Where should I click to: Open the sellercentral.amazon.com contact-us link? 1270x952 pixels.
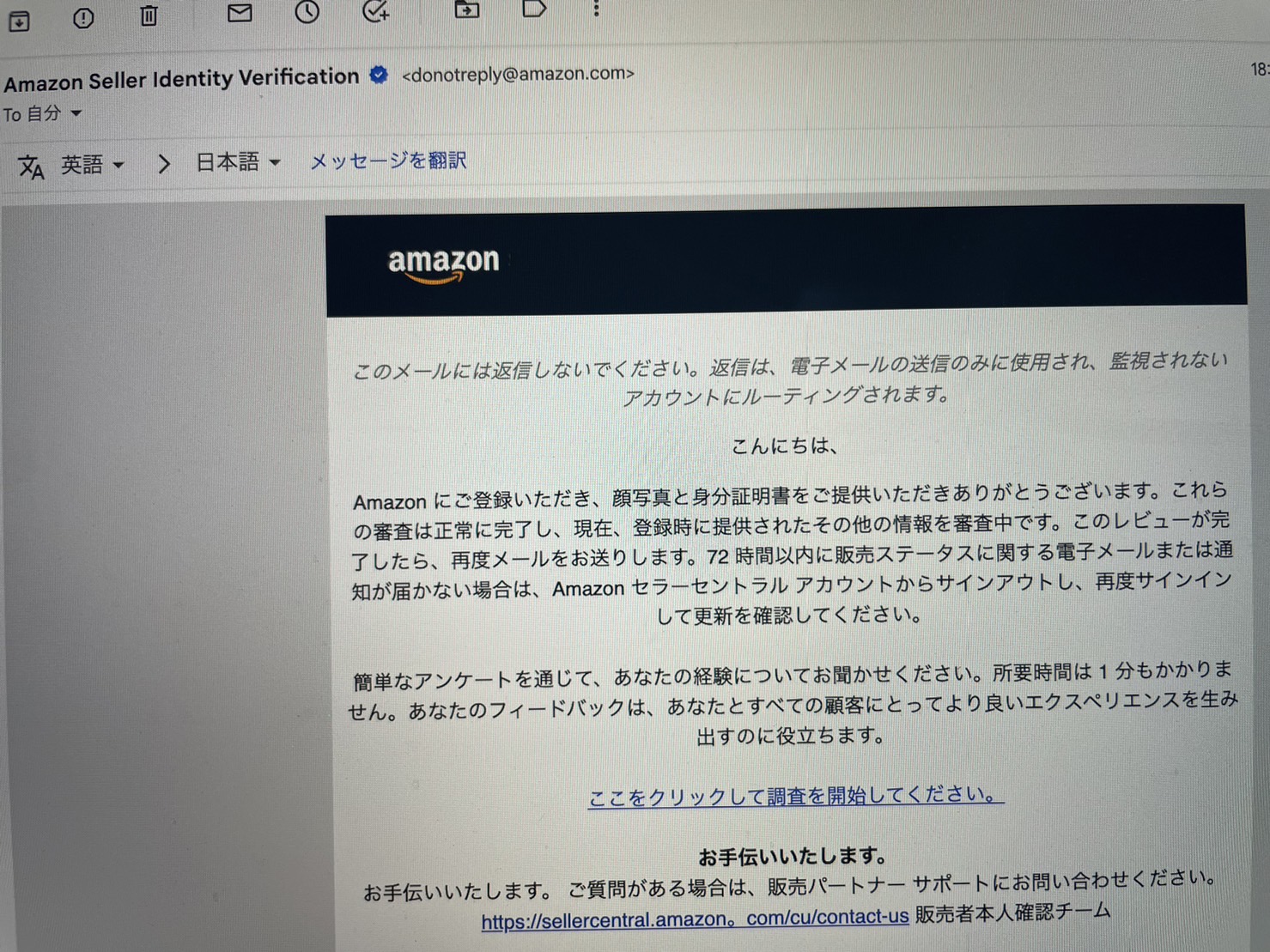coord(695,919)
